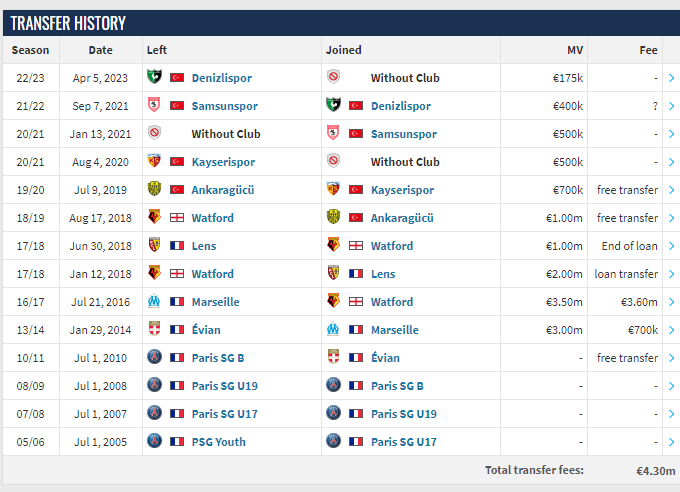The height and width of the screenshot is (492, 680).
Task: Click Without Club placeholder icon in Jan 13, 2021 row
Action: pyautogui.click(x=154, y=132)
